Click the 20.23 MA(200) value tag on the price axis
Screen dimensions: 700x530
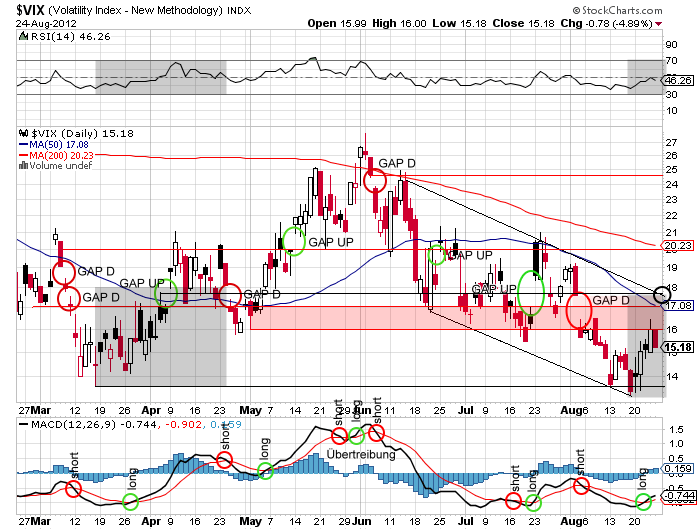point(678,245)
